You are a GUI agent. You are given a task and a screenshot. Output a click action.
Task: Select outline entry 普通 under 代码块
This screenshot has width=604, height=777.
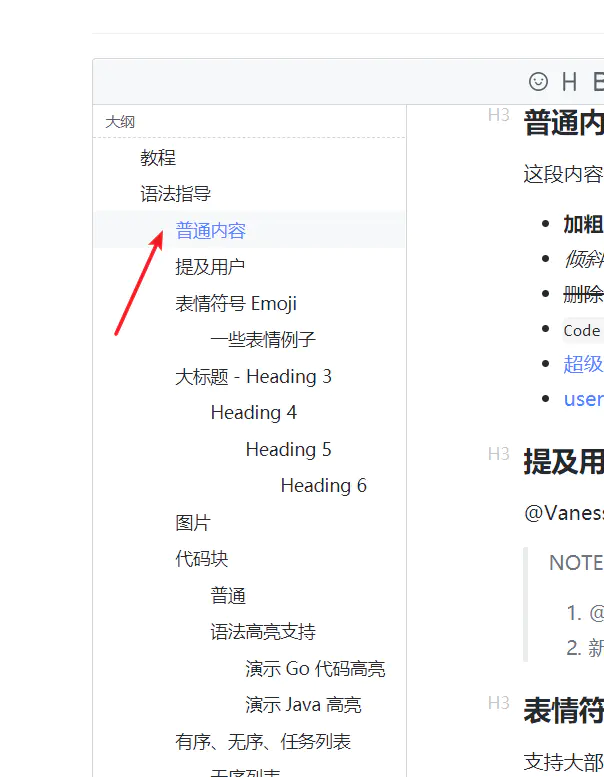(x=228, y=596)
